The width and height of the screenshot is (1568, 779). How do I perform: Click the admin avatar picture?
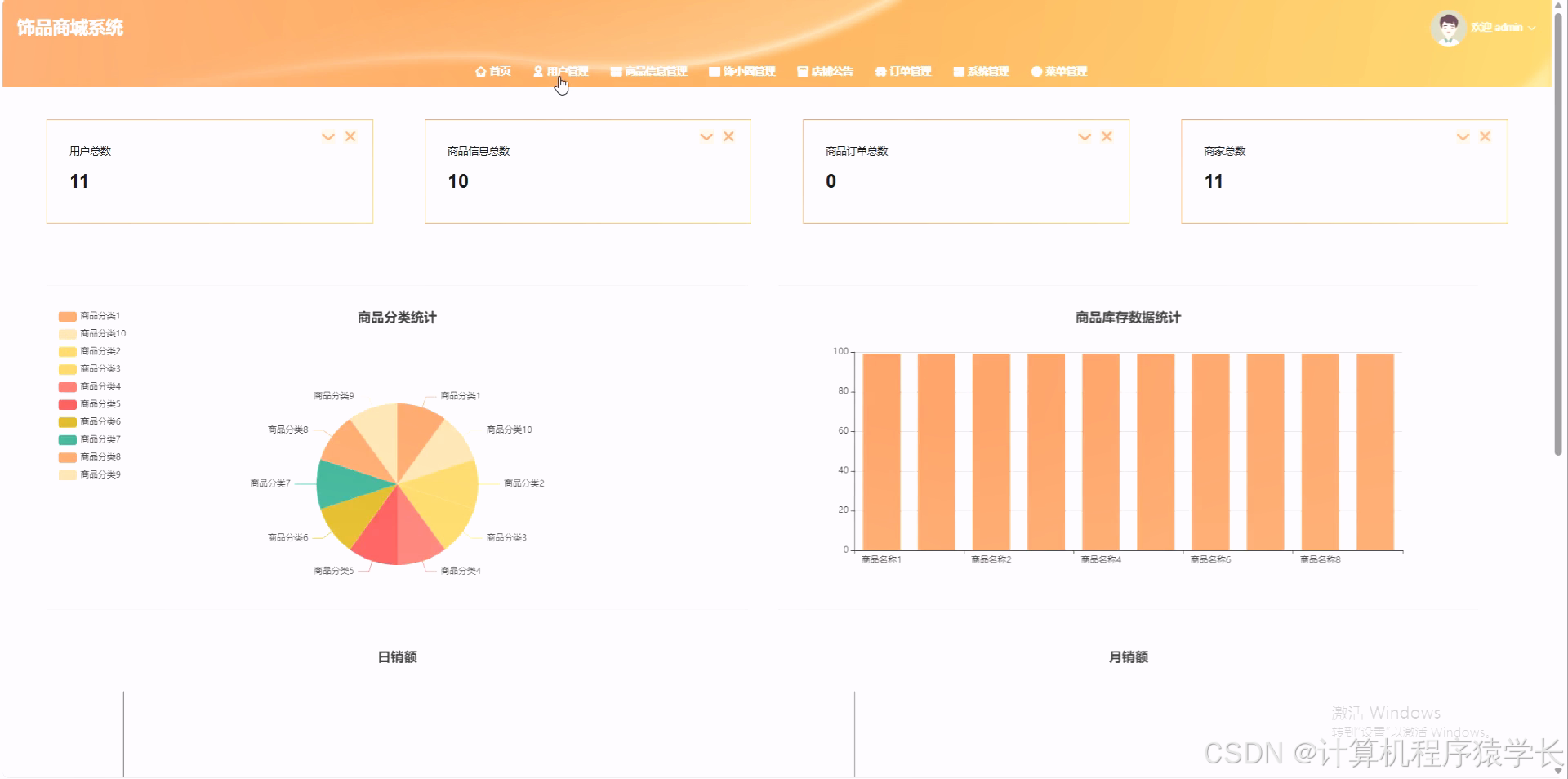1448,28
